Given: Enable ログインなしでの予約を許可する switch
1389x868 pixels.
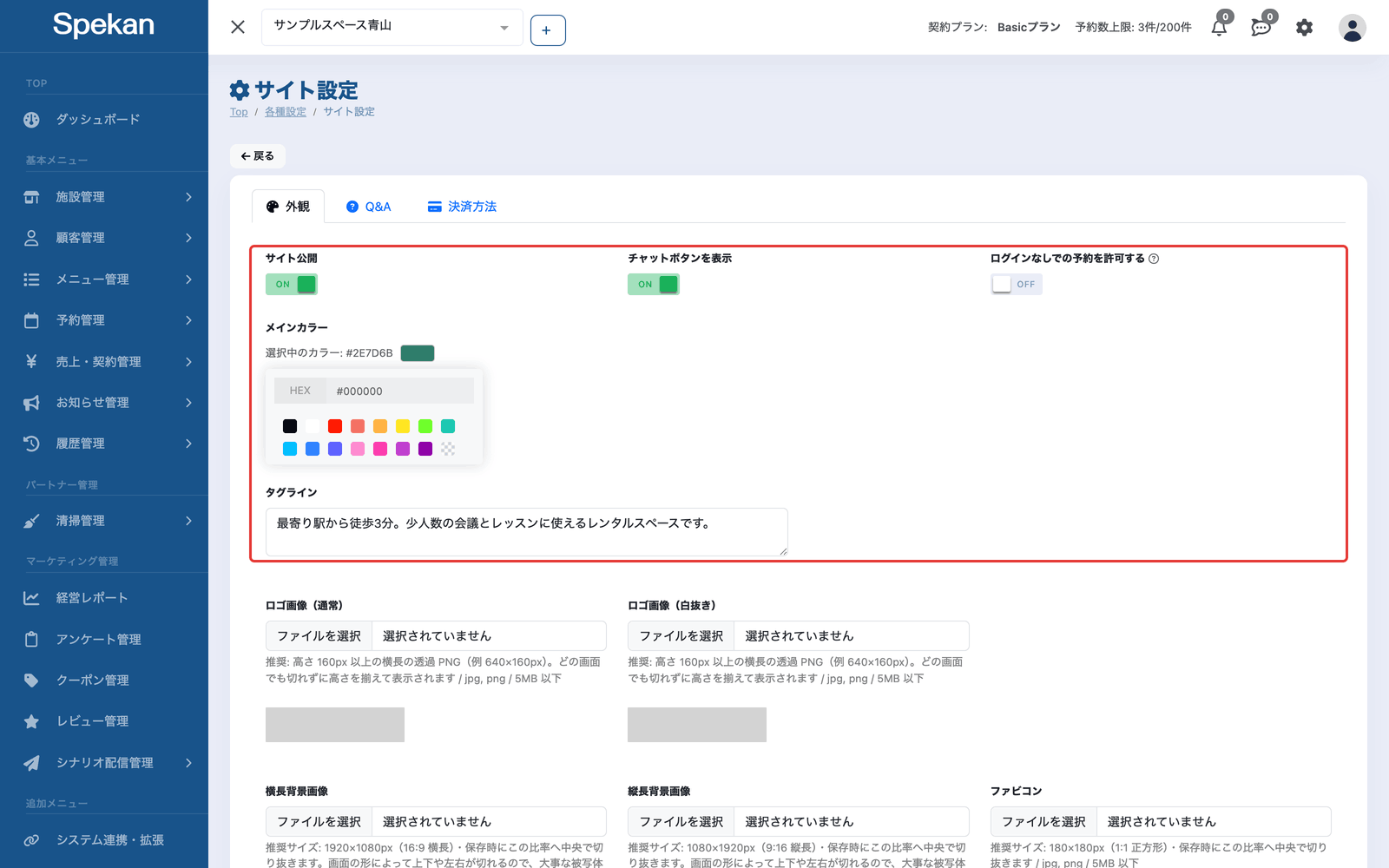Looking at the screenshot, I should coord(1017,284).
